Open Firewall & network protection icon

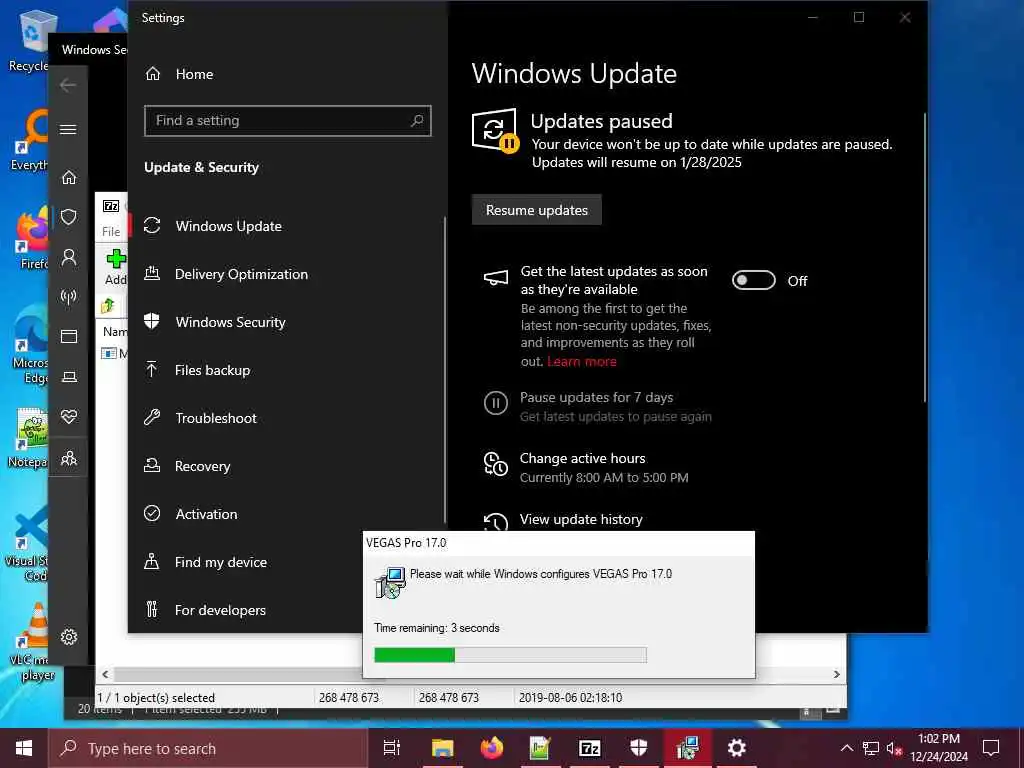point(69,297)
